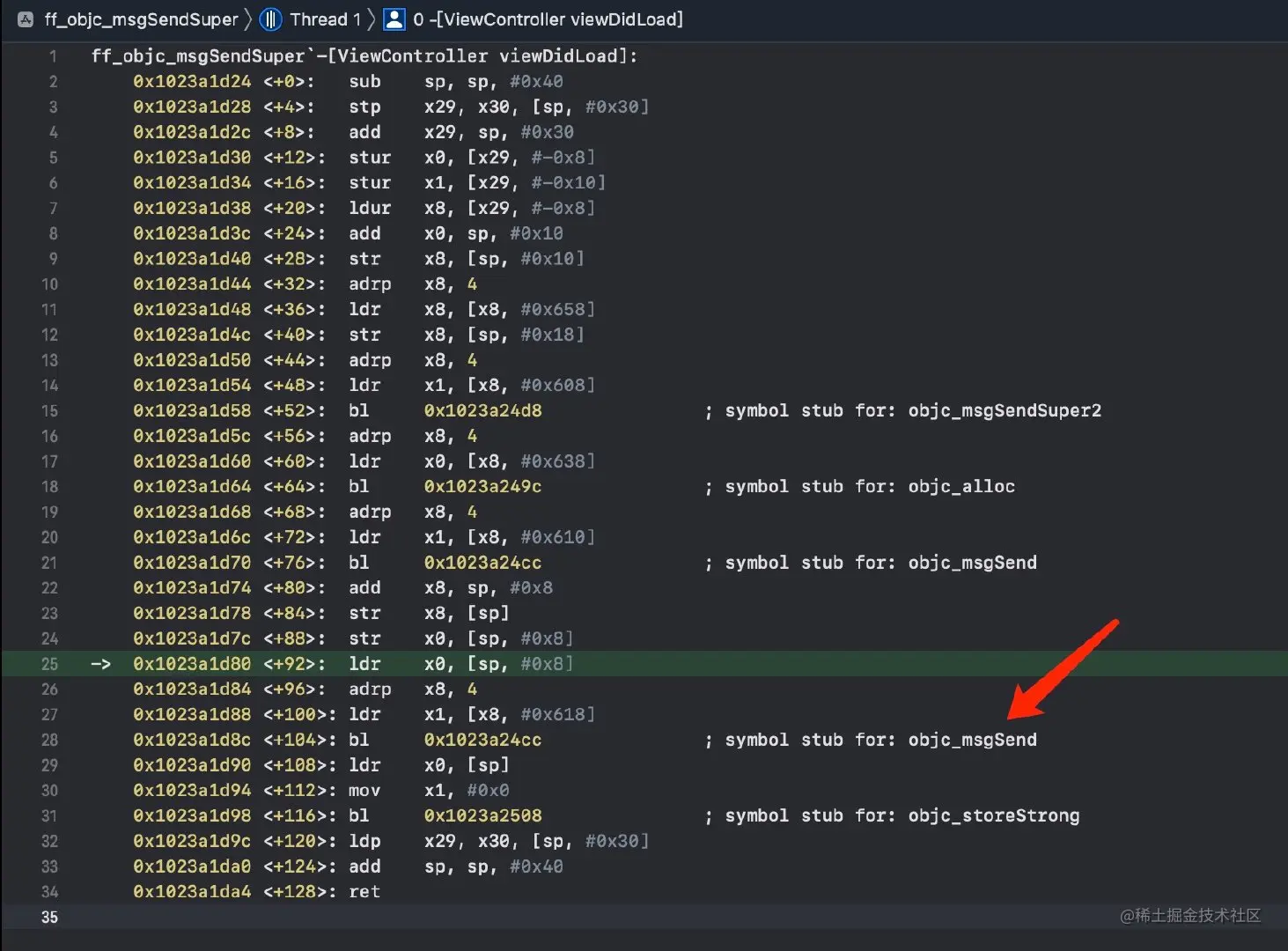Click operand x1, [x8, #0x608]
Image resolution: width=1288 pixels, height=951 pixels.
pyautogui.click(x=510, y=386)
